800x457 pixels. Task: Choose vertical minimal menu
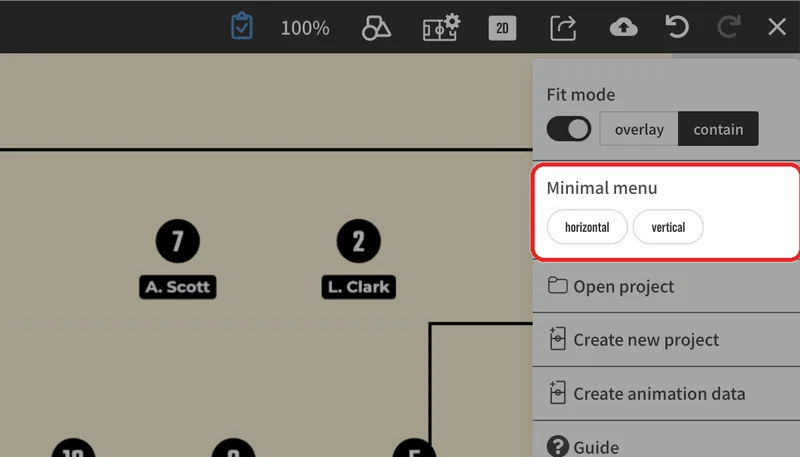pyautogui.click(x=668, y=227)
